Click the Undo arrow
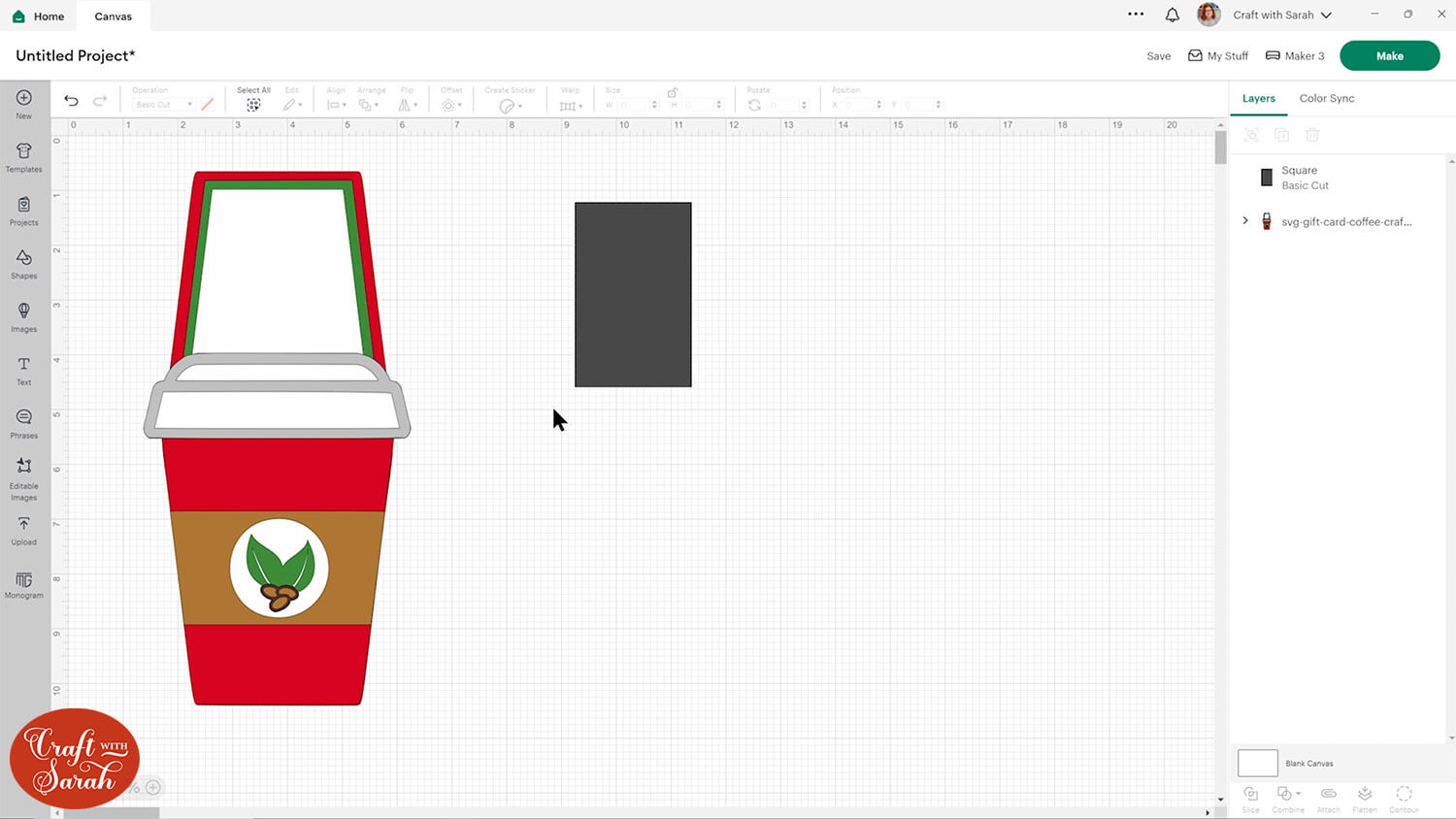Image resolution: width=1456 pixels, height=819 pixels. [x=71, y=101]
